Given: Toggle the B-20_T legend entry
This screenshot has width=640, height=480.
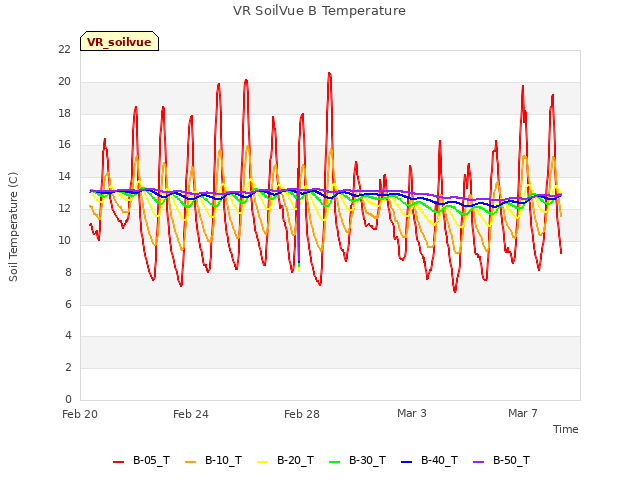Looking at the screenshot, I should coord(285,461).
